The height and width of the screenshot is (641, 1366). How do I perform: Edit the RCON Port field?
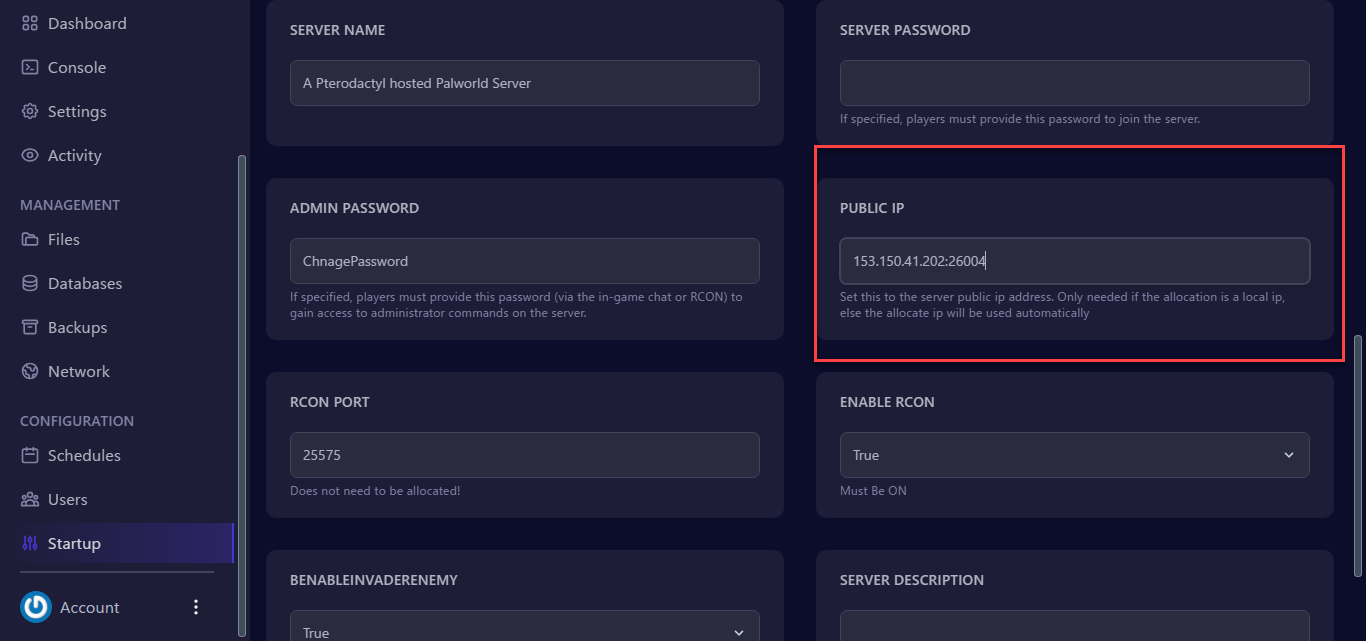525,455
